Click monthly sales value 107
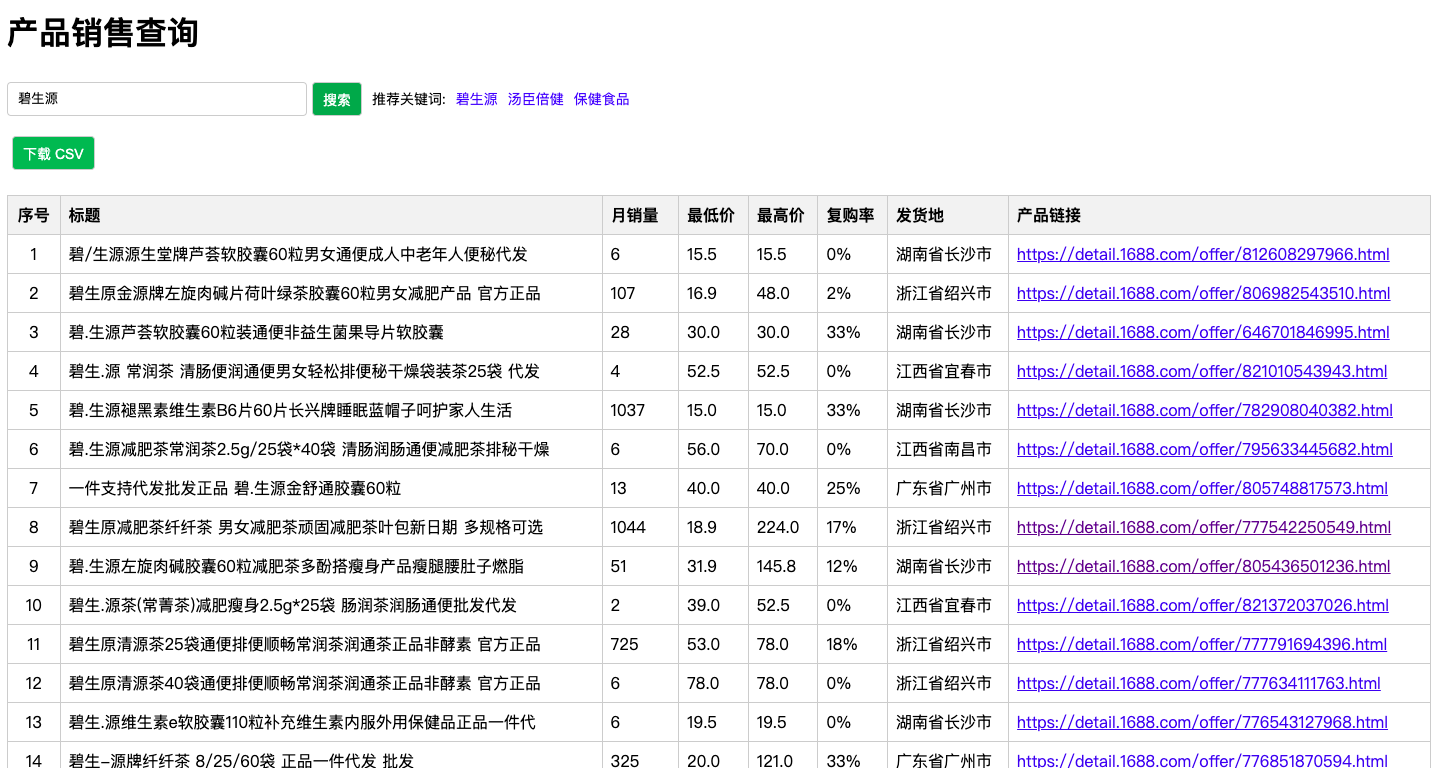Viewport: 1437px width, 768px height. 623,293
